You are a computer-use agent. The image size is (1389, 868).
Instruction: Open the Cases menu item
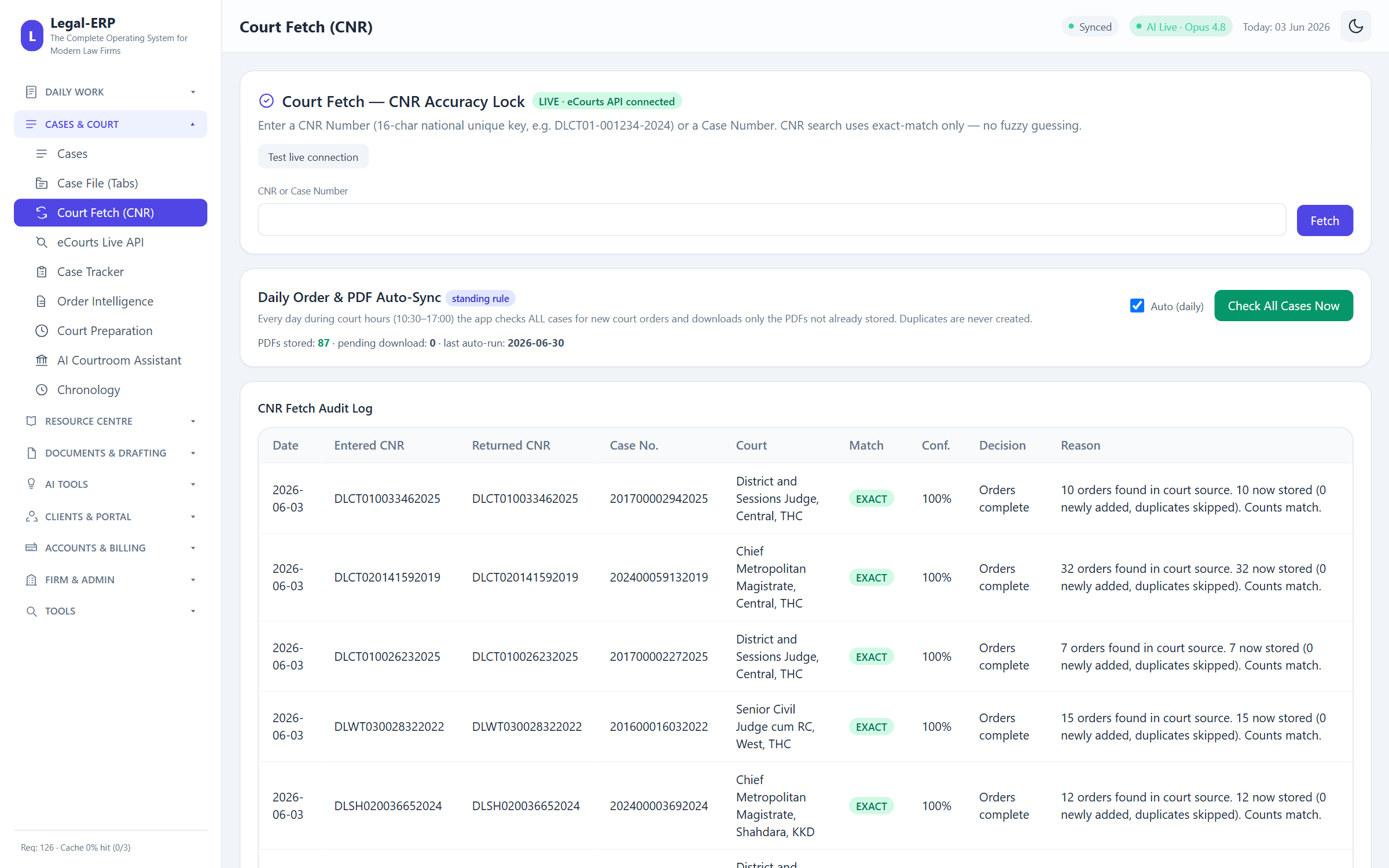point(111,154)
